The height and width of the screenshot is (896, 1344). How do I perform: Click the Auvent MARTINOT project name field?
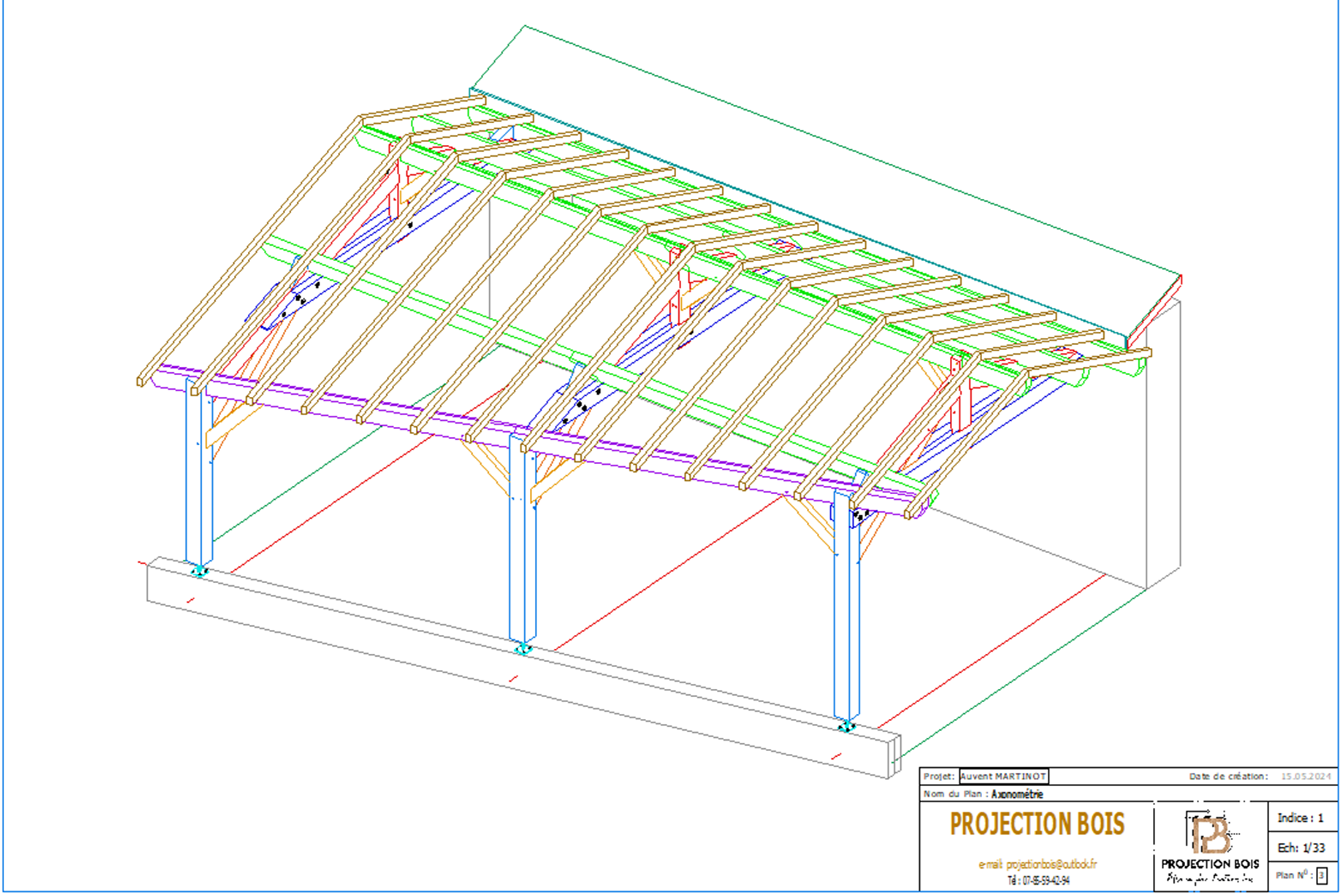pos(1003,776)
